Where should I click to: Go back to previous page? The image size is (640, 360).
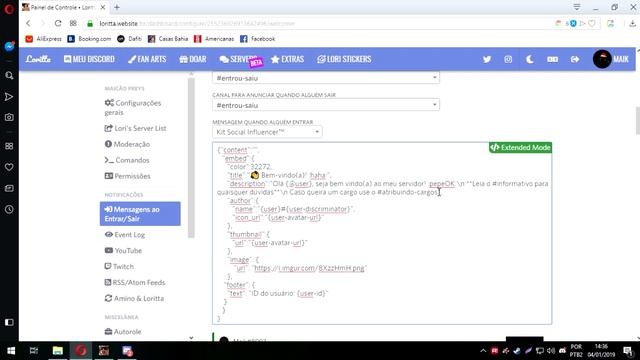tap(28, 23)
